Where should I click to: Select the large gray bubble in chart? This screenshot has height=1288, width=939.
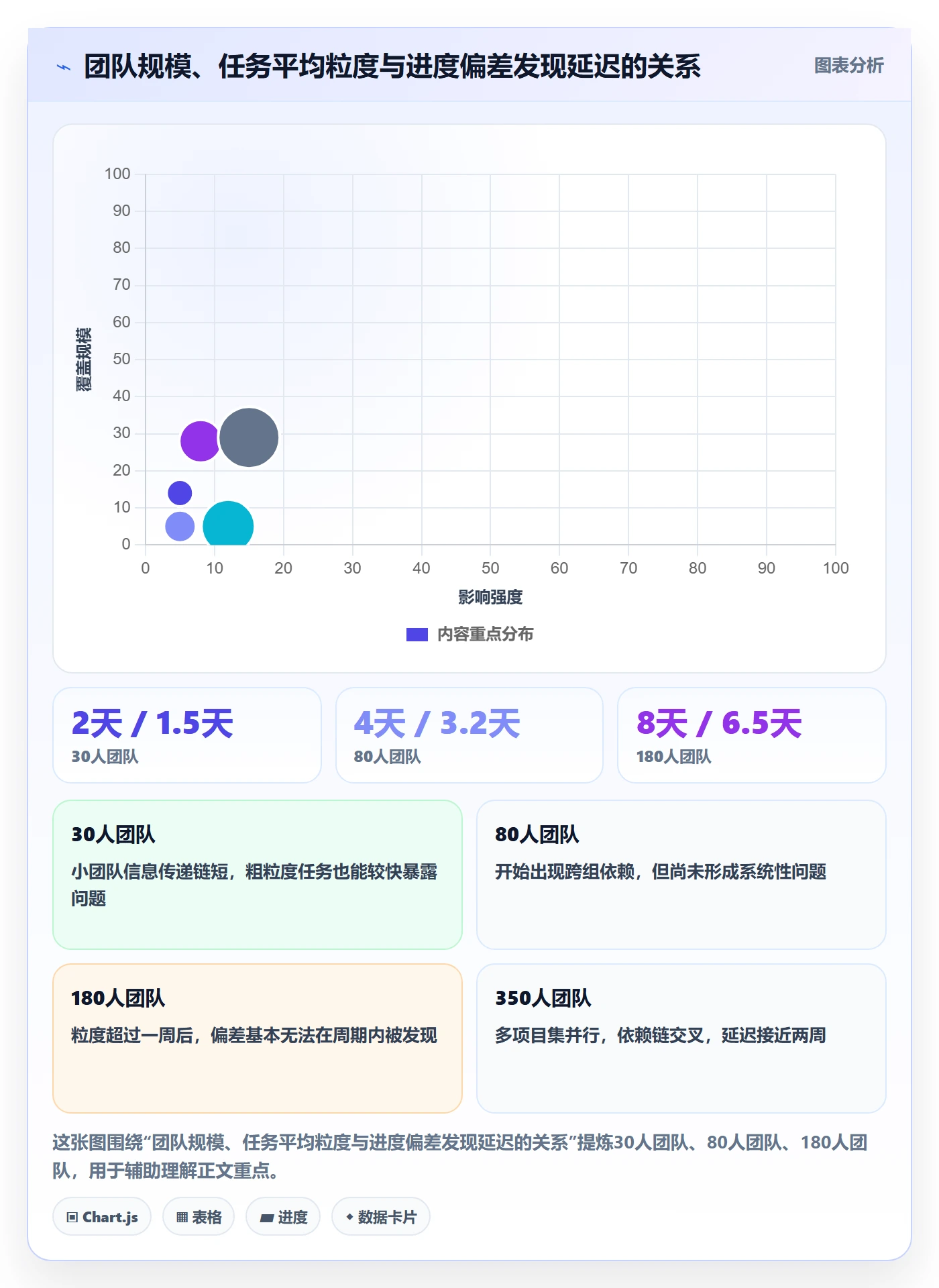pyautogui.click(x=249, y=437)
